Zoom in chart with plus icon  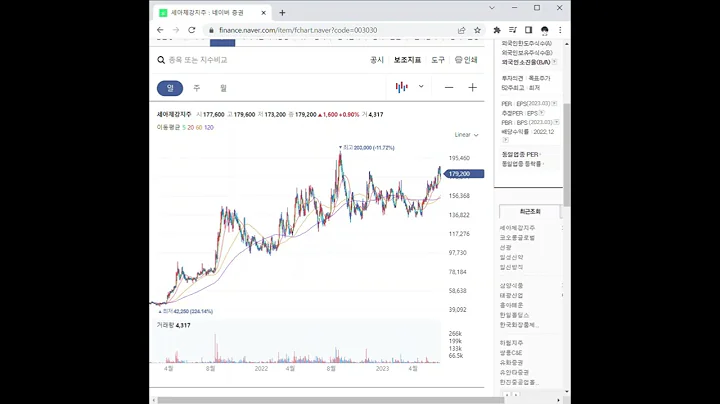click(x=472, y=87)
